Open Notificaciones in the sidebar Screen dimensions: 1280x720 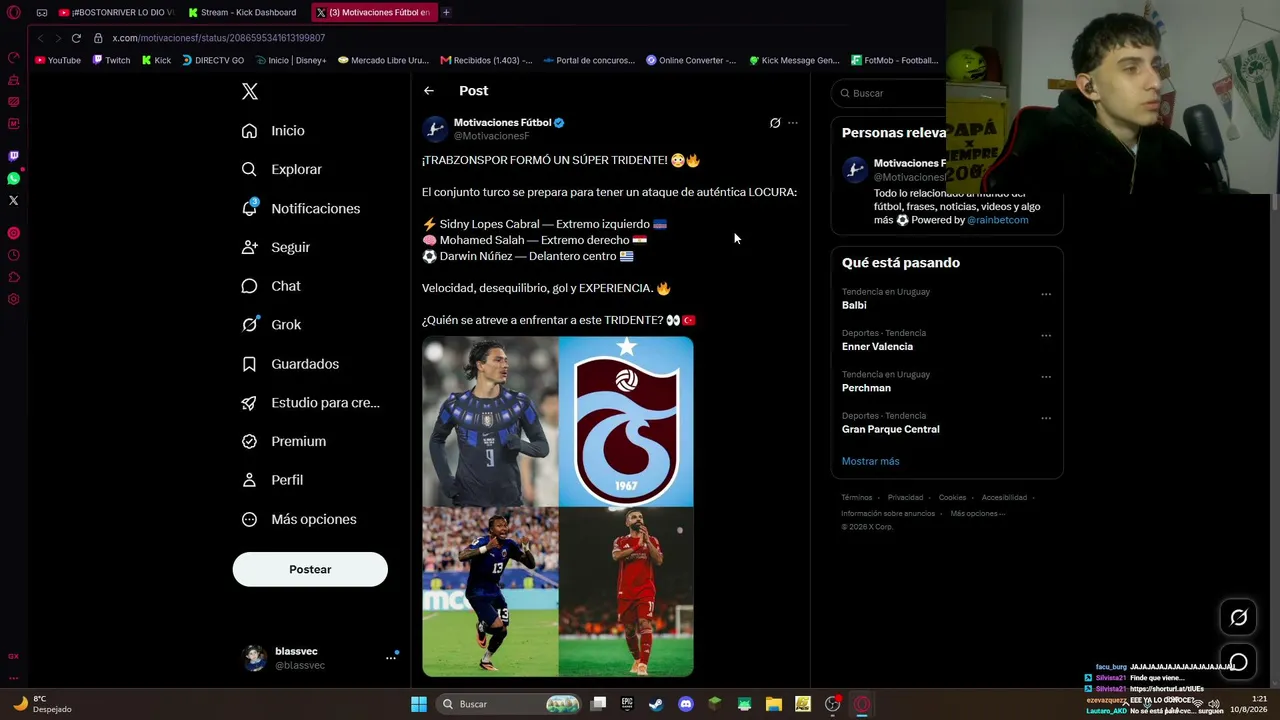(x=300, y=208)
